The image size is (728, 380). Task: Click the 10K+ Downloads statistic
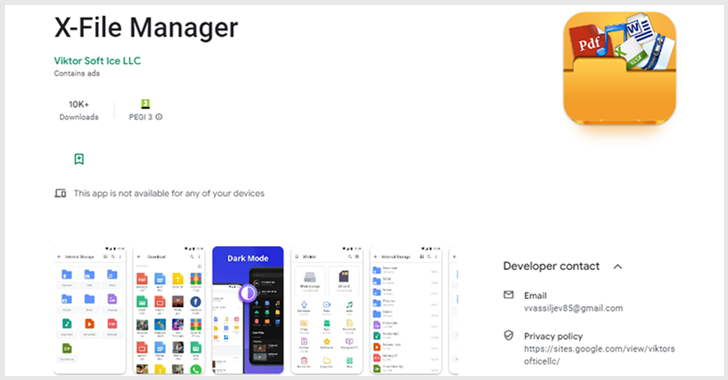coord(79,111)
